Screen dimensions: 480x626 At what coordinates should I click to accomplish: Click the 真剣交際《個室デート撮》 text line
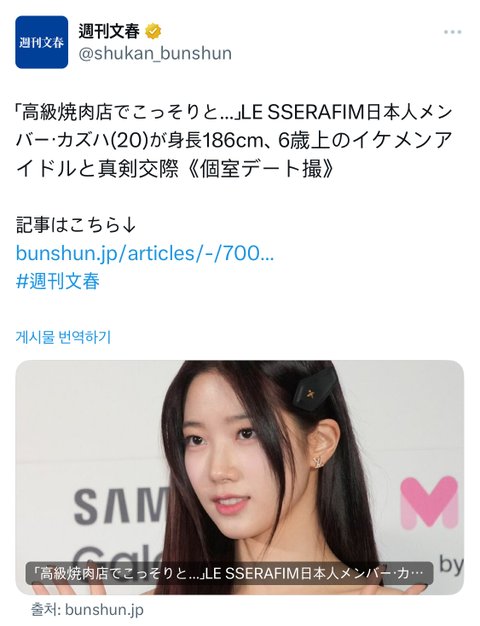[216, 169]
